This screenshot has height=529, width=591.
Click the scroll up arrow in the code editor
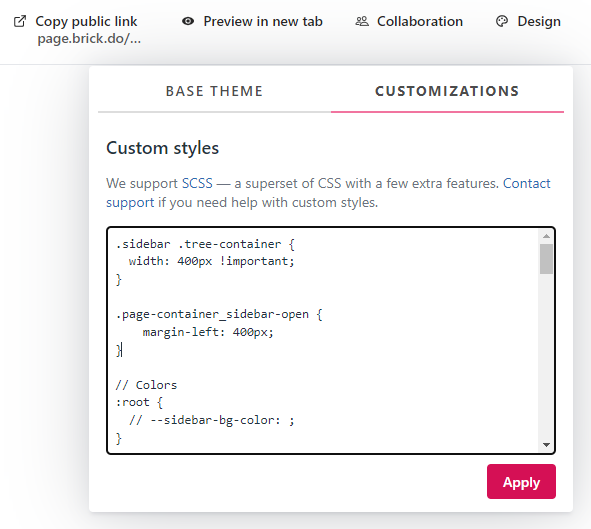pos(546,236)
